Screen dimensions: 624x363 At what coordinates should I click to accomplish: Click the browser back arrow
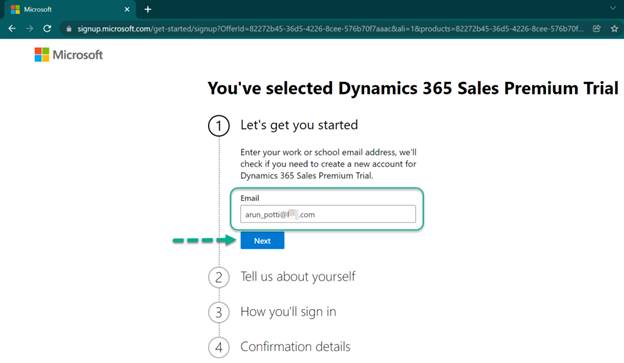pyautogui.click(x=12, y=29)
